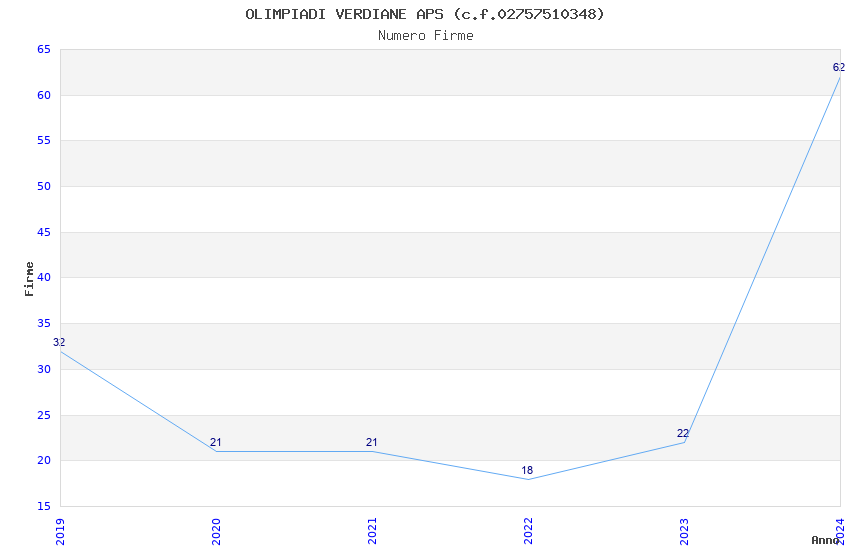The width and height of the screenshot is (850, 550).
Task: Click the 2022 x-axis year label
Action: [x=528, y=532]
